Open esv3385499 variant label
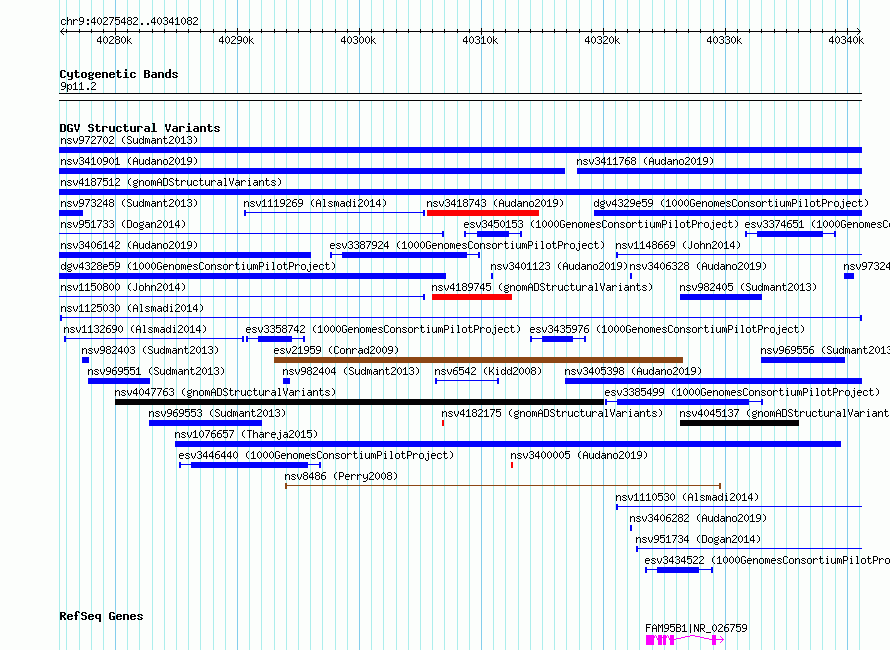The height and width of the screenshot is (650, 890). coord(742,392)
